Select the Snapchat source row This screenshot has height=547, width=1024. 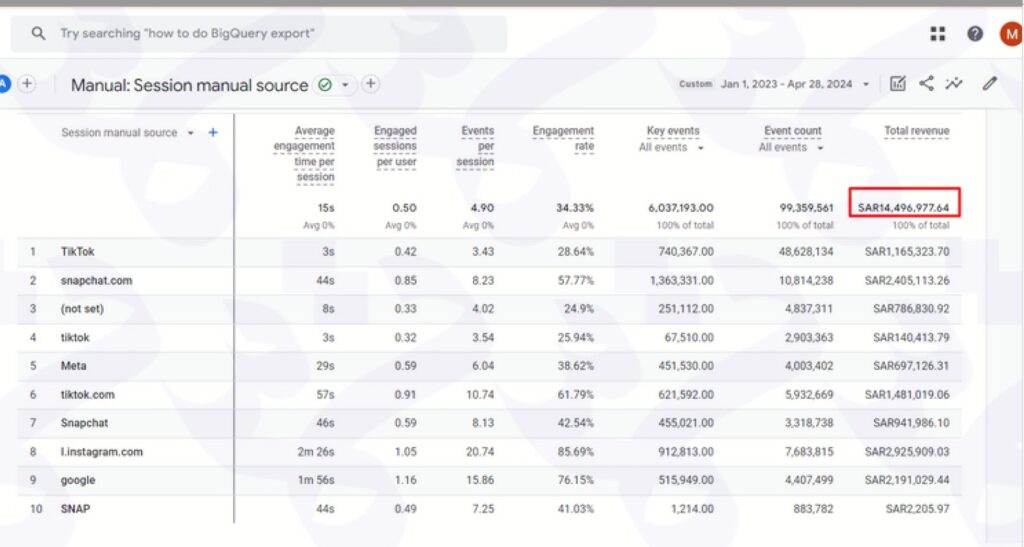(490, 423)
